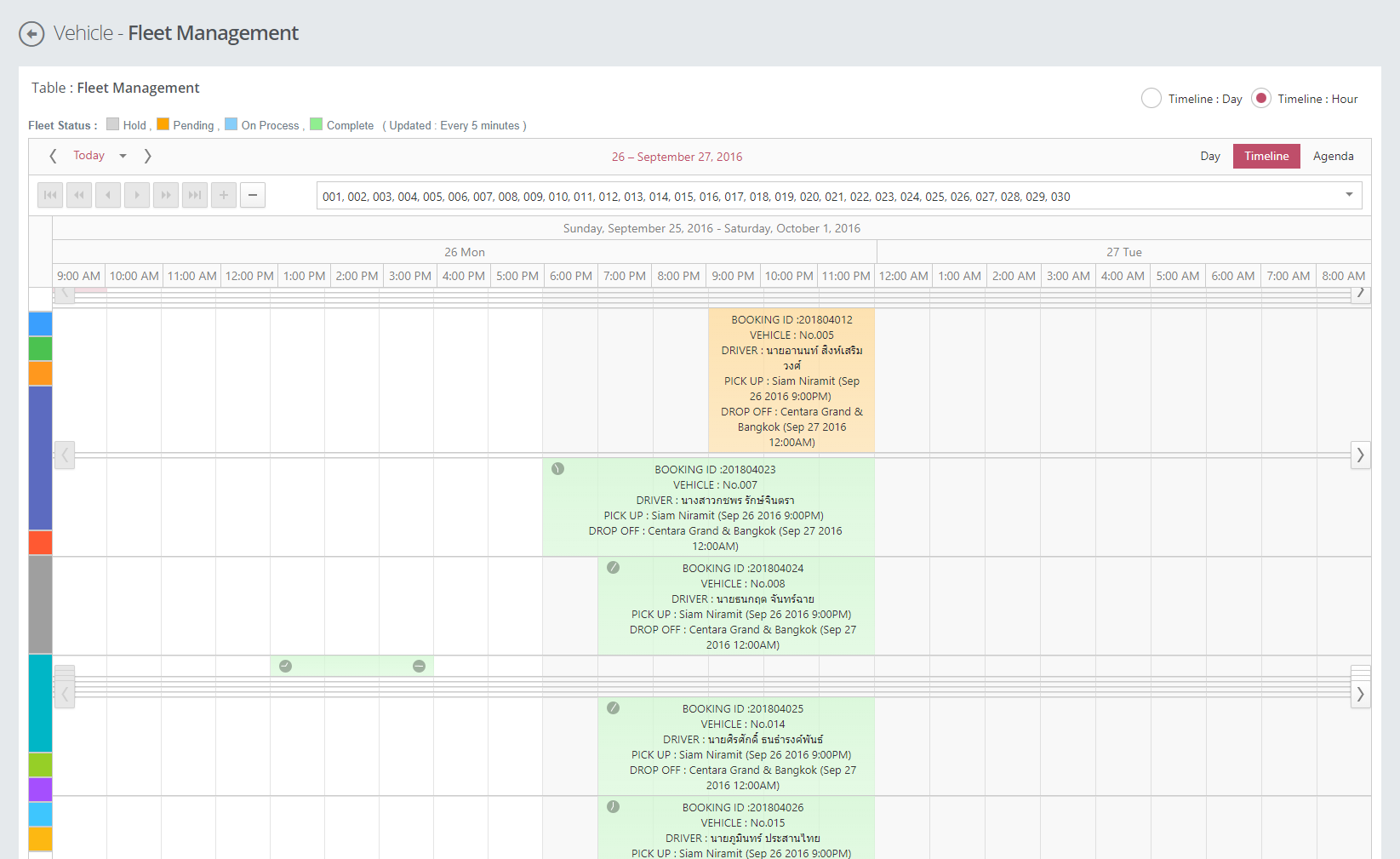This screenshot has width=1400, height=859.
Task: Jump to last page in navigator toolbar
Action: click(x=195, y=195)
